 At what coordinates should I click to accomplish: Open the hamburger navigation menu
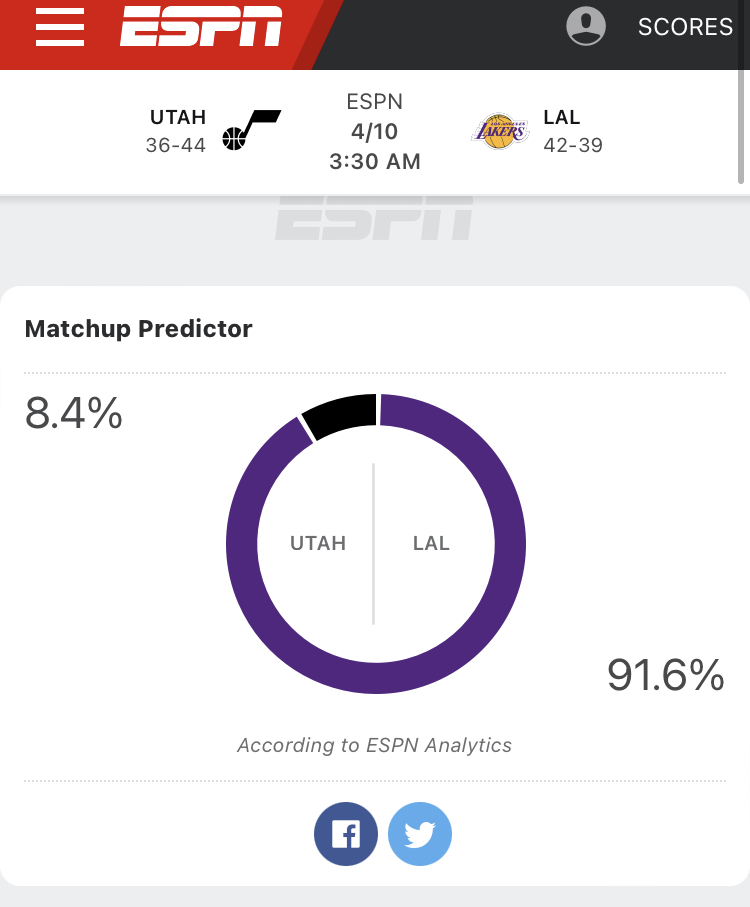60,27
